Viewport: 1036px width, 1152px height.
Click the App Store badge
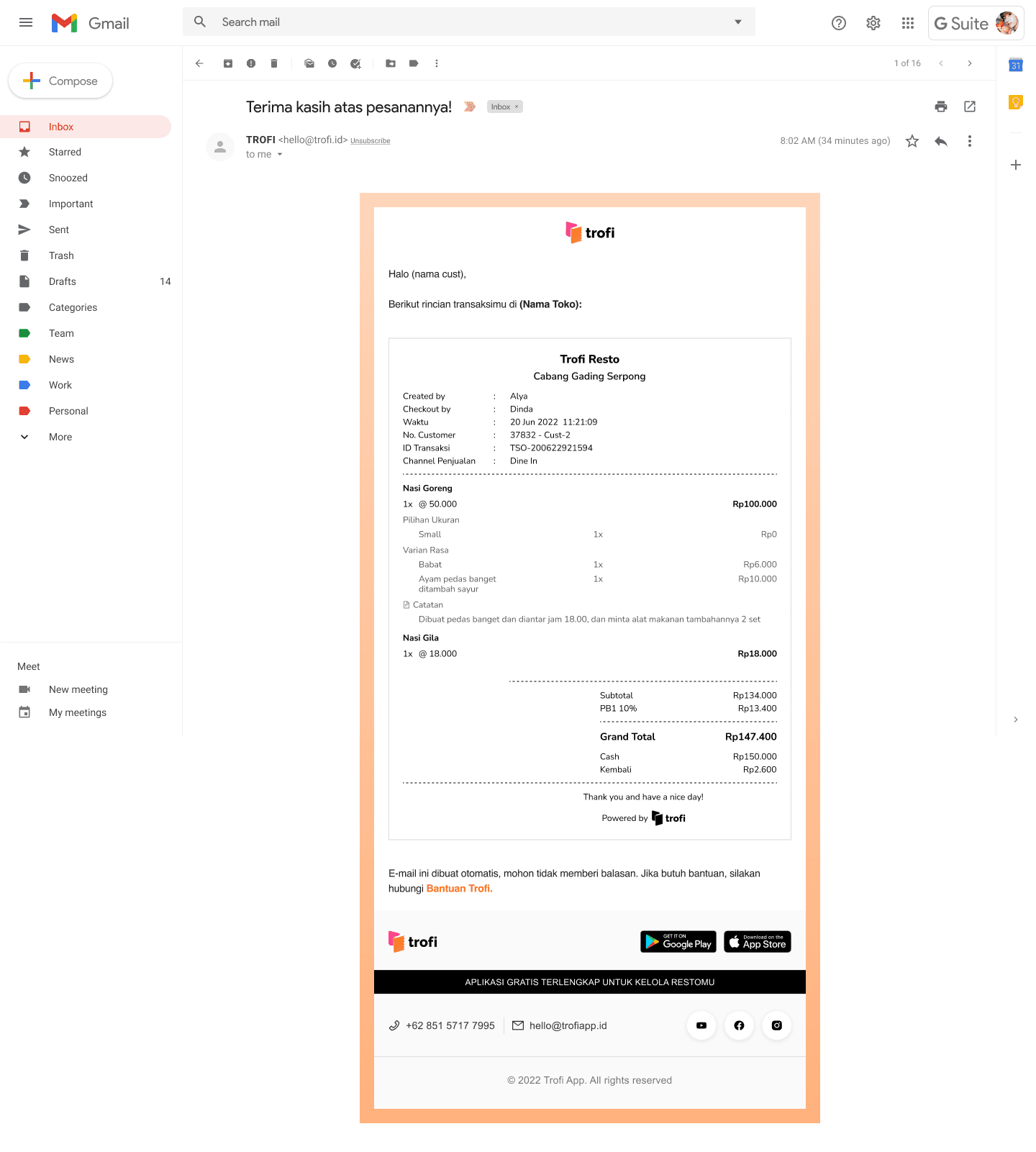(758, 942)
